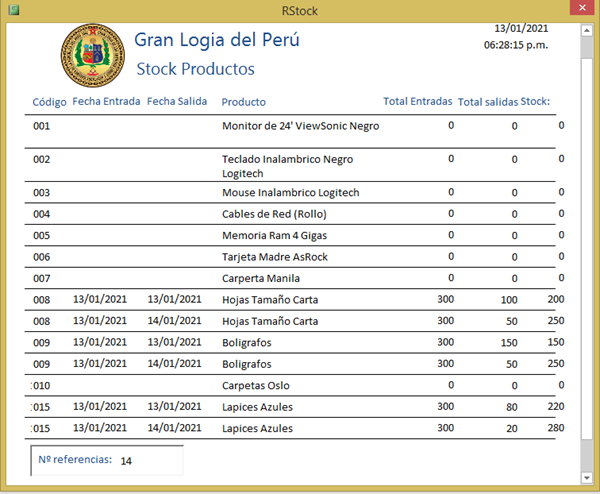Select code 002
This screenshot has height=494, width=600.
point(42,159)
